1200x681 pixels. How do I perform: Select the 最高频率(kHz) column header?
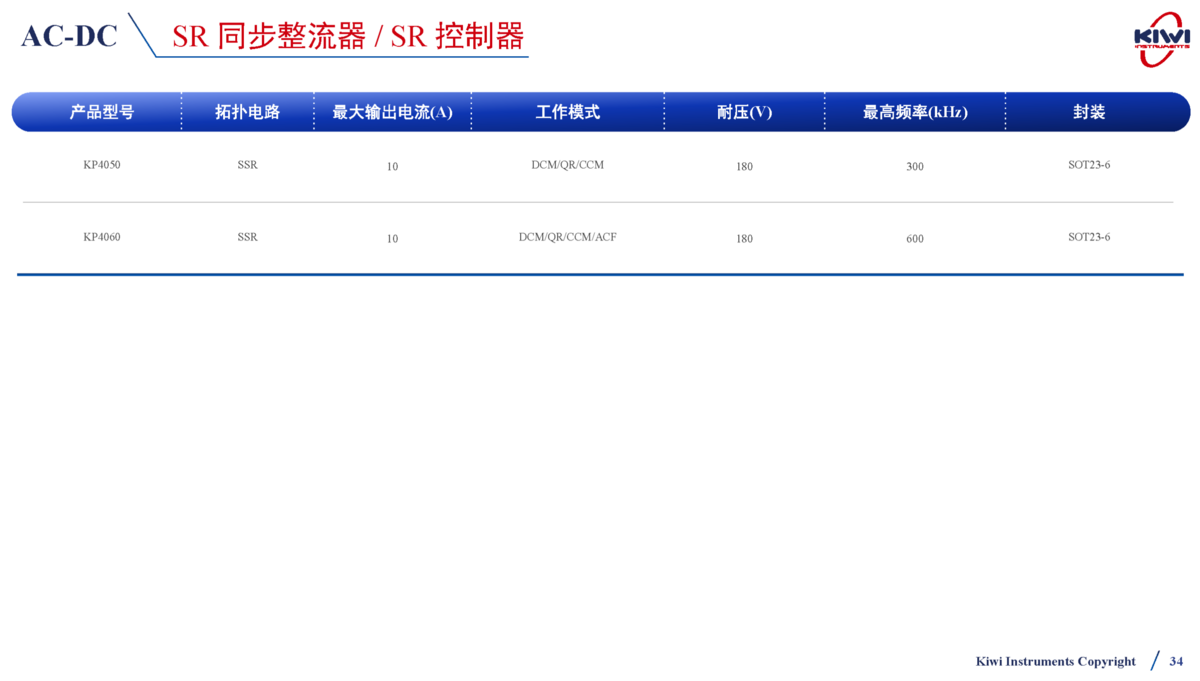pos(914,112)
